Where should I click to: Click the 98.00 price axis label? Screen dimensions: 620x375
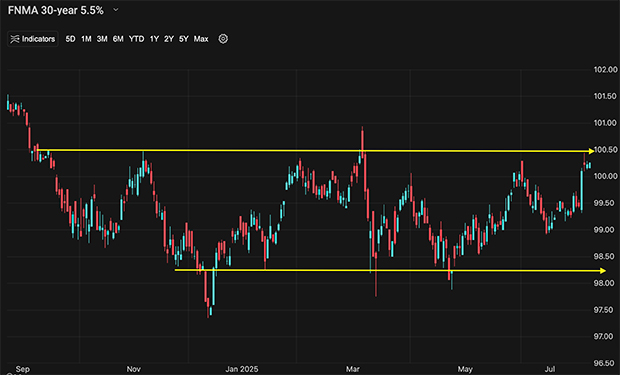[605, 283]
